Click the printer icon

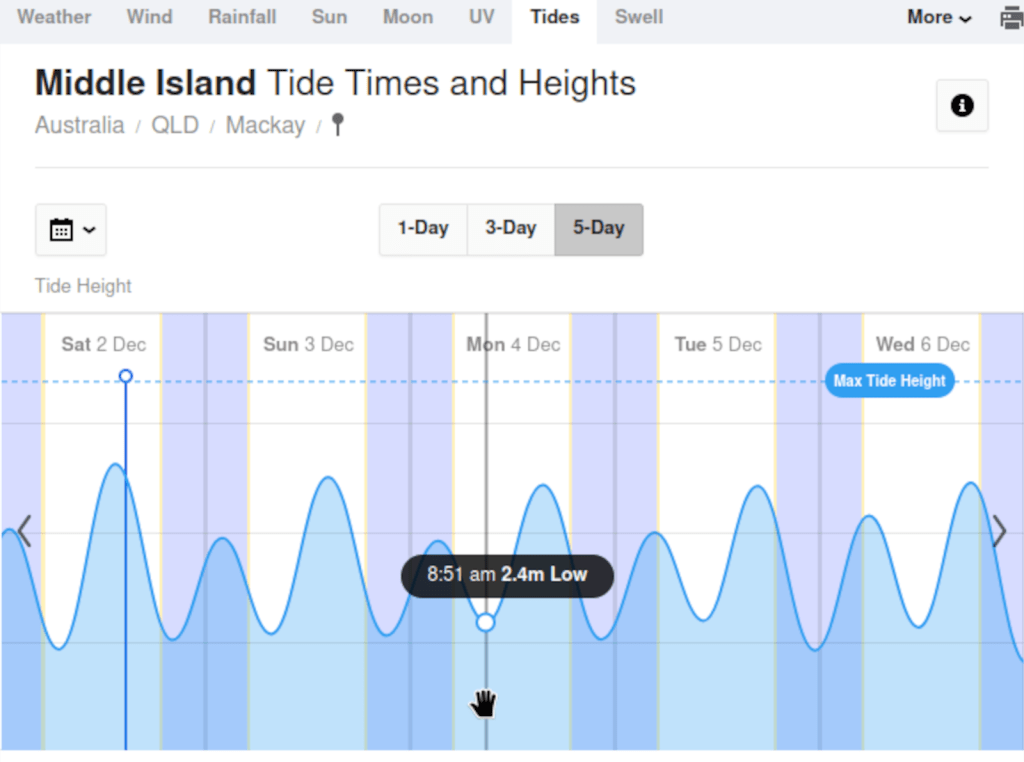1011,18
